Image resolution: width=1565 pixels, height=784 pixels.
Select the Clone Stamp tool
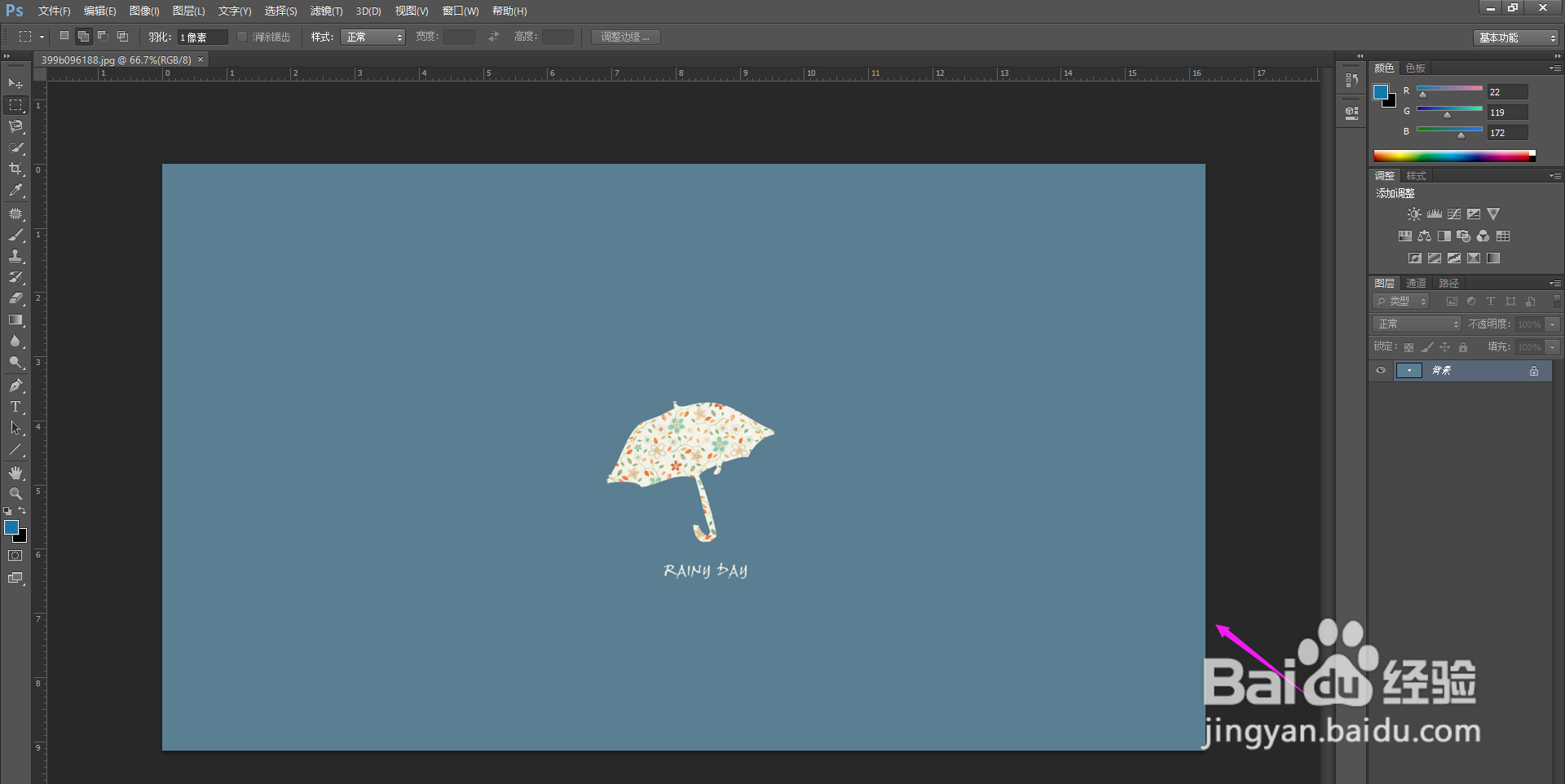tap(15, 256)
